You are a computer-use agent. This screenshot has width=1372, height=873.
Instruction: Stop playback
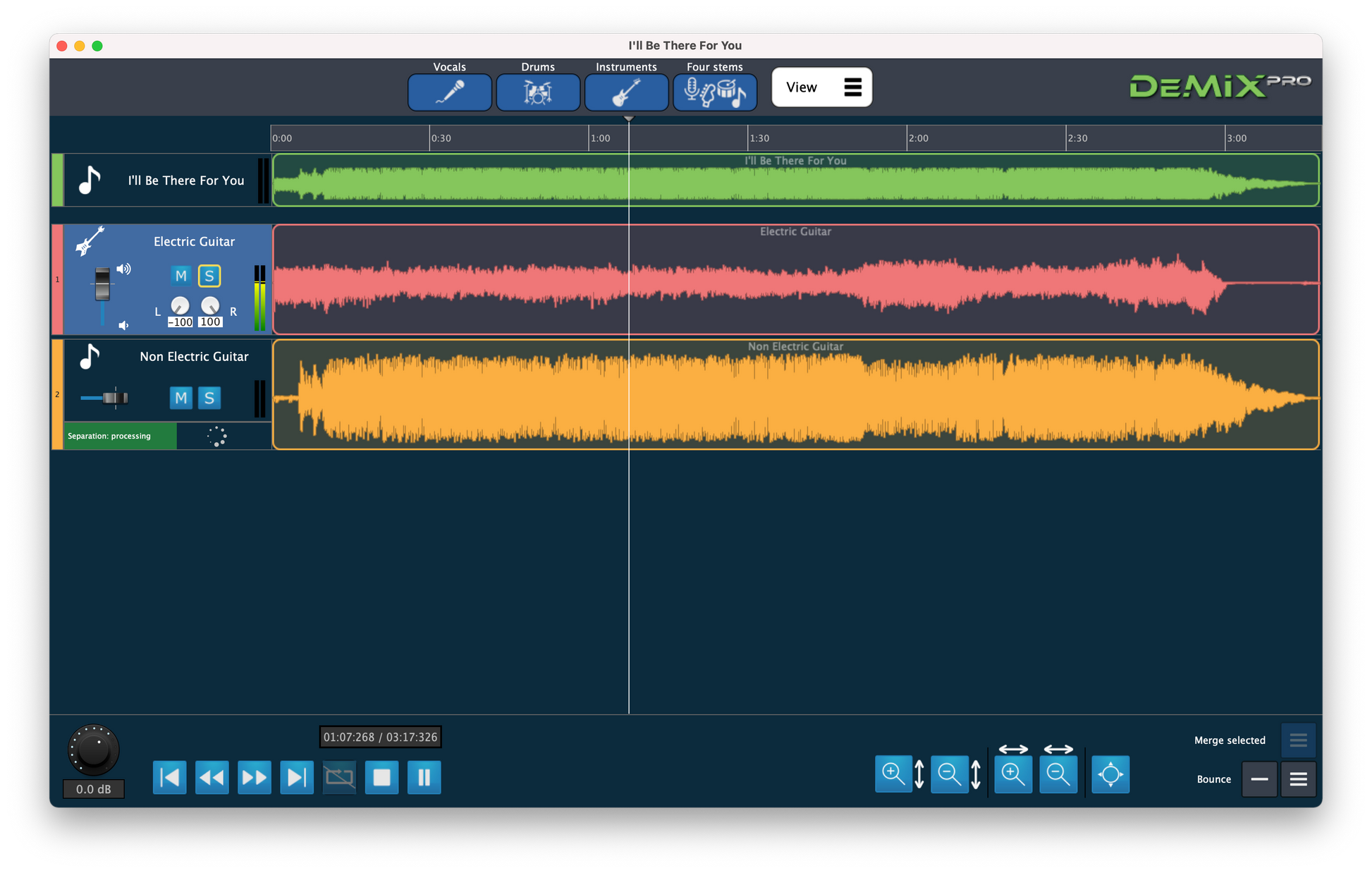(381, 777)
